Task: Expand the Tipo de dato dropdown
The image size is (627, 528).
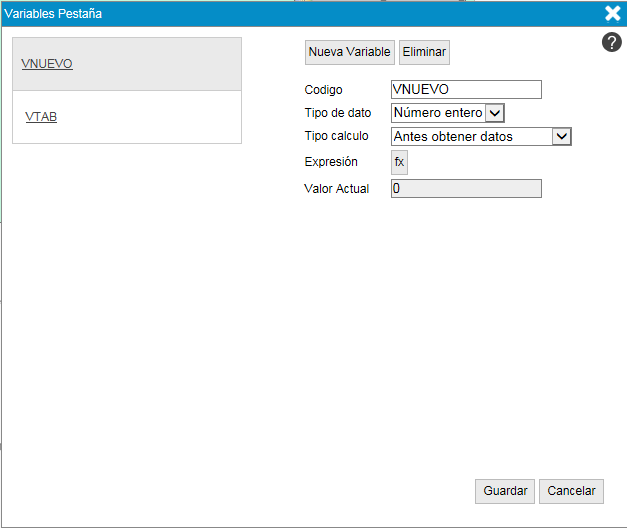Action: (x=495, y=113)
